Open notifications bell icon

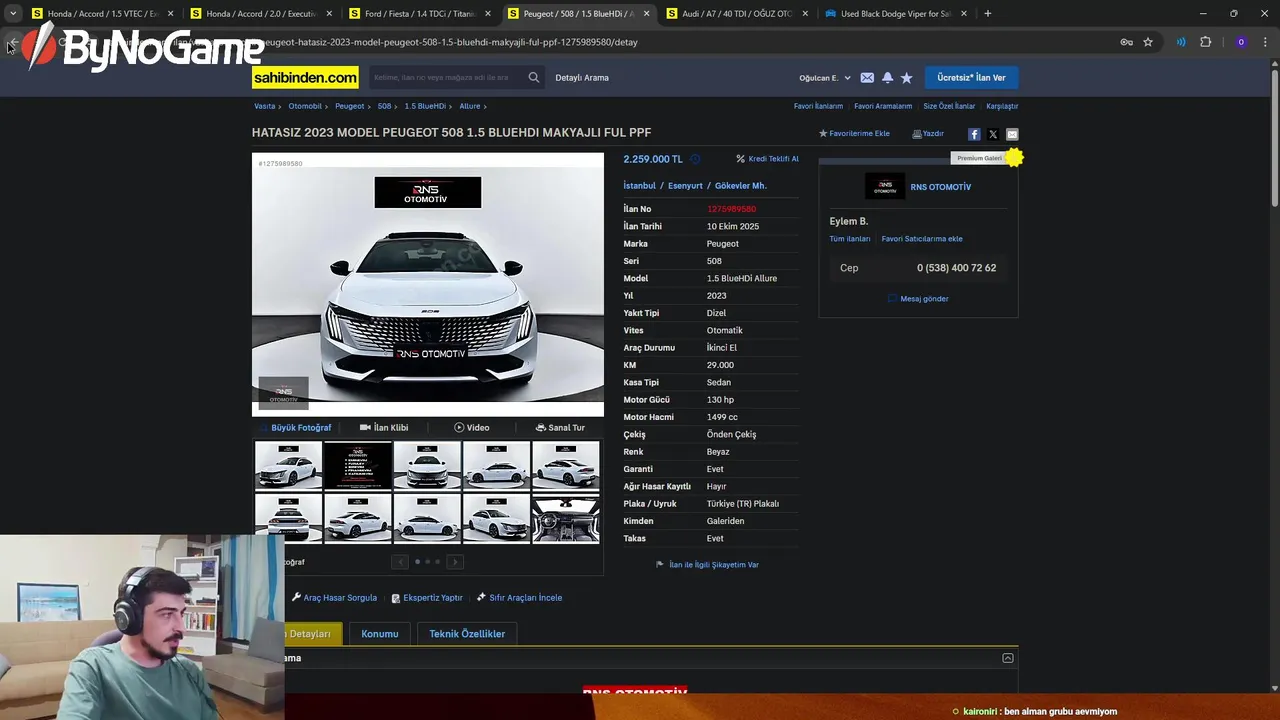(887, 77)
